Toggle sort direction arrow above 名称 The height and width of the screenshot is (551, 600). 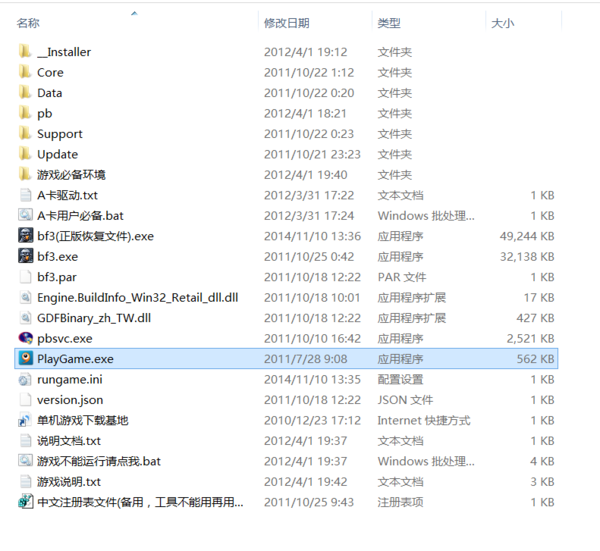pos(134,13)
